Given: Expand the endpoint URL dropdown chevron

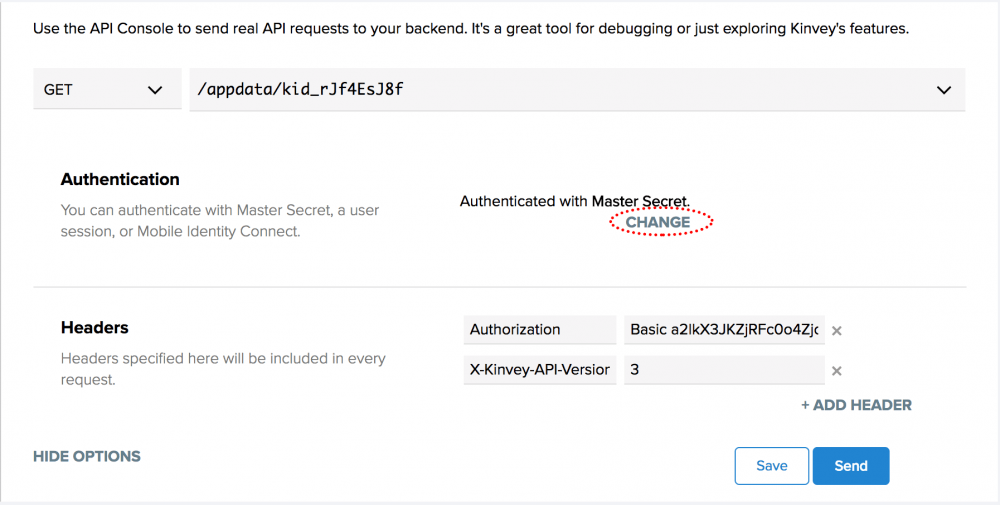Looking at the screenshot, I should (943, 90).
